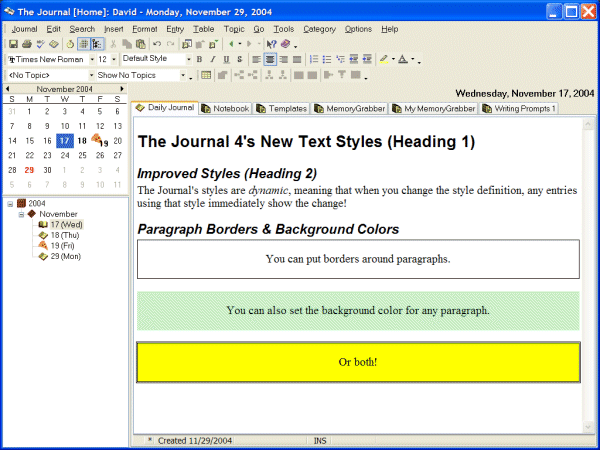This screenshot has width=600, height=450.
Task: Click the context Help pointer icon
Action: pos(271,45)
